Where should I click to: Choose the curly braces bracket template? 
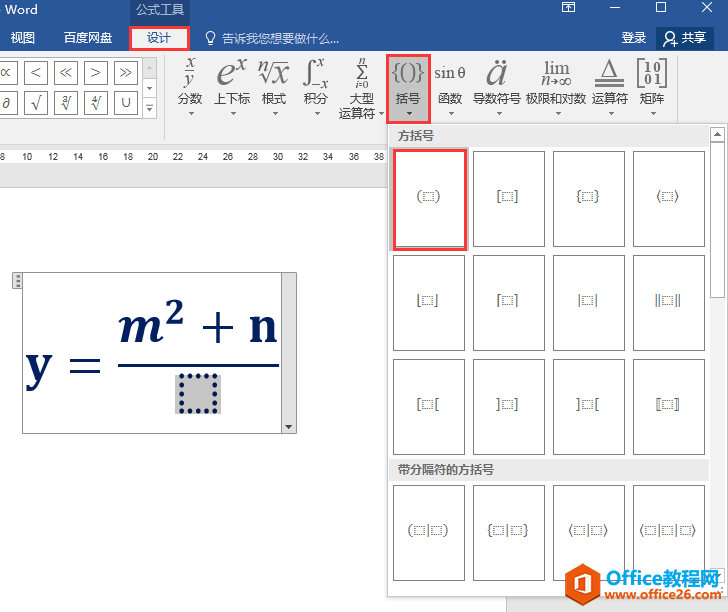coord(588,198)
